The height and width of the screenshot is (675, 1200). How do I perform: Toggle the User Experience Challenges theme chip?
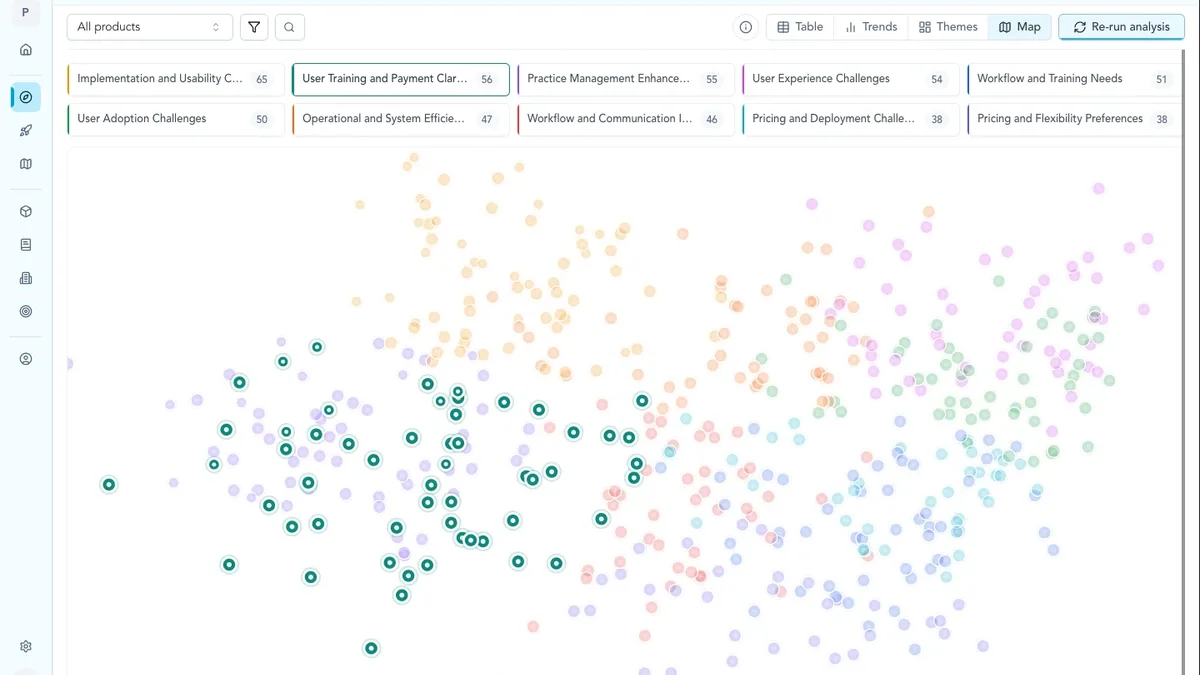(x=851, y=79)
